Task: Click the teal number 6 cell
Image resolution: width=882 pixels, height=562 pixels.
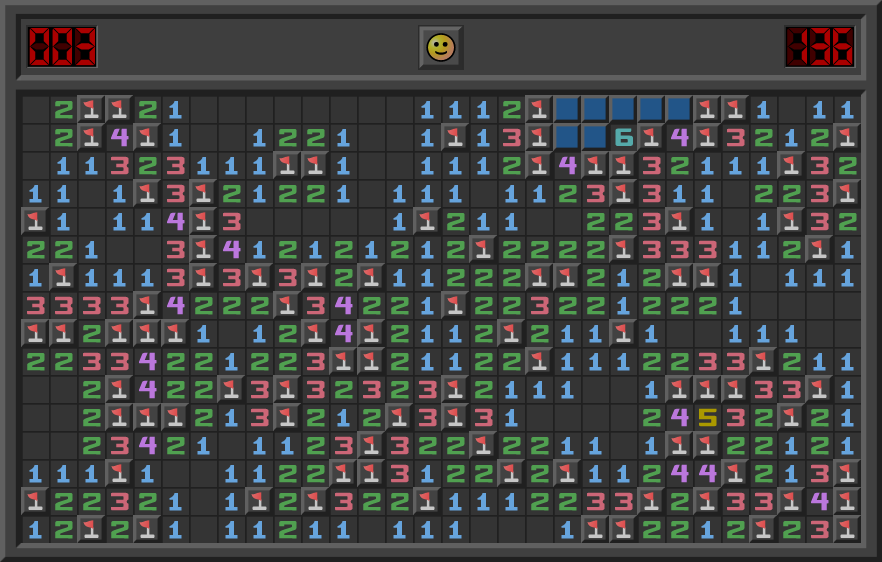Action: (x=623, y=137)
